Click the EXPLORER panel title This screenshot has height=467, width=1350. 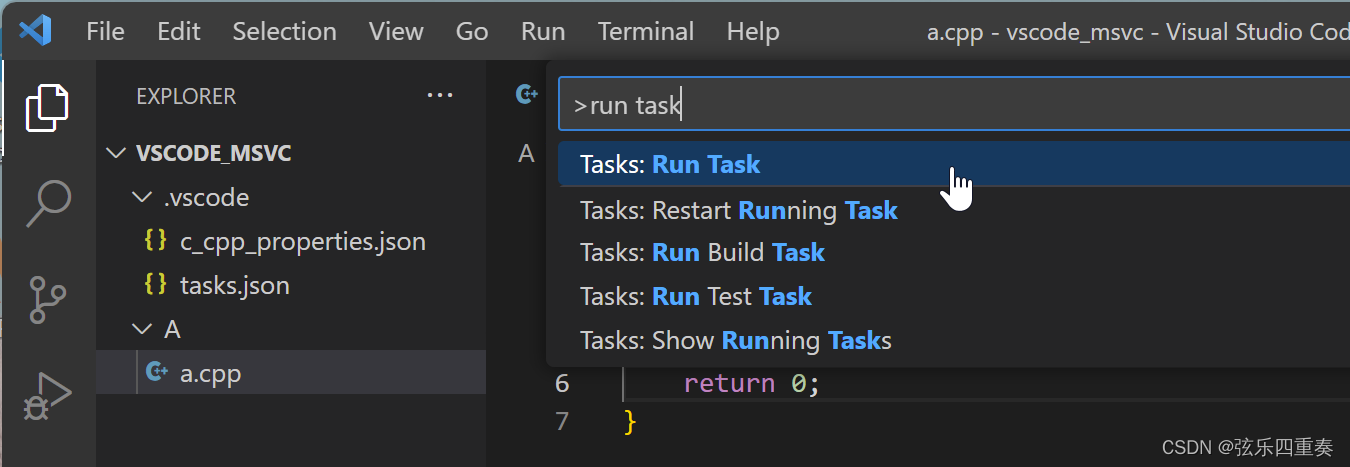(x=186, y=96)
